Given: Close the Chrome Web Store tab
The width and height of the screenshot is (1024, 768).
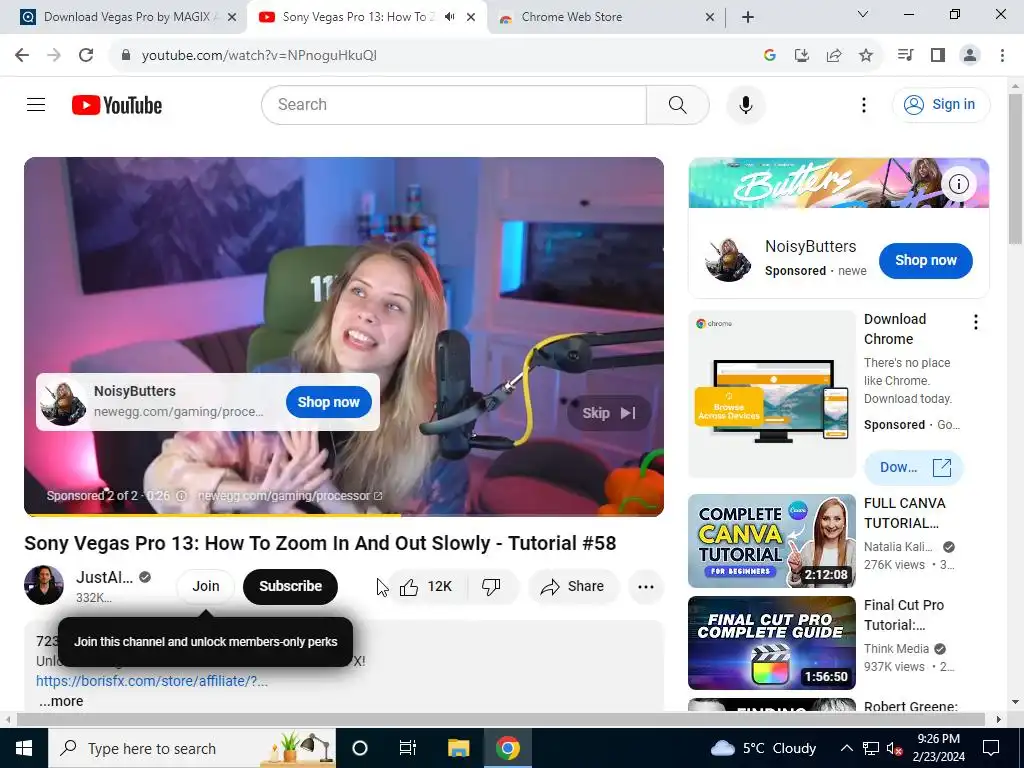Looking at the screenshot, I should [710, 17].
